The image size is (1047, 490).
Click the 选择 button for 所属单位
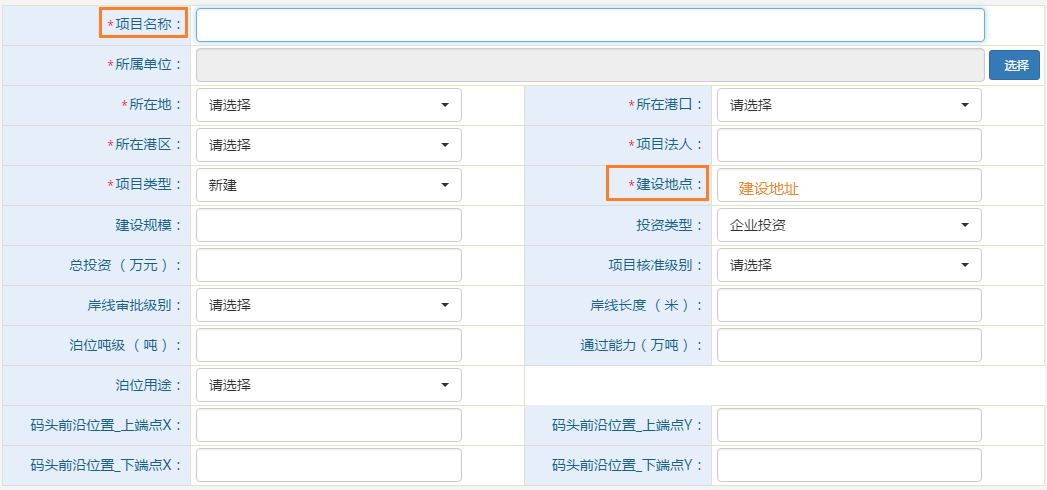coord(1014,65)
